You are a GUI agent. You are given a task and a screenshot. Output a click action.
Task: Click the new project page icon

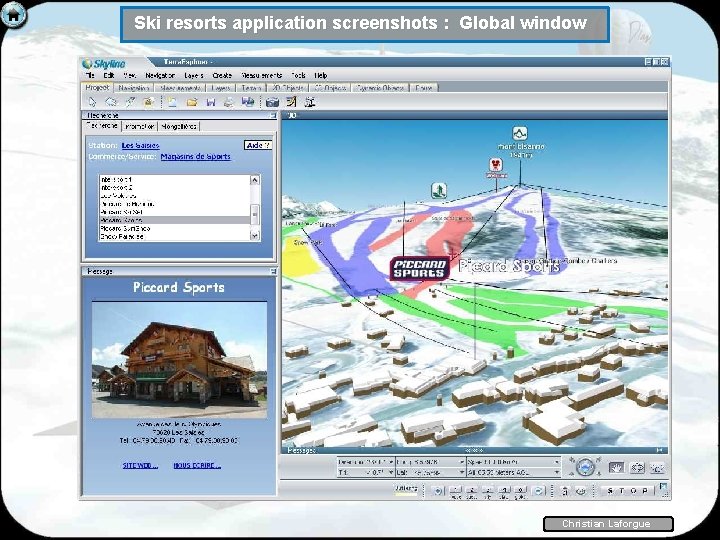coord(172,102)
